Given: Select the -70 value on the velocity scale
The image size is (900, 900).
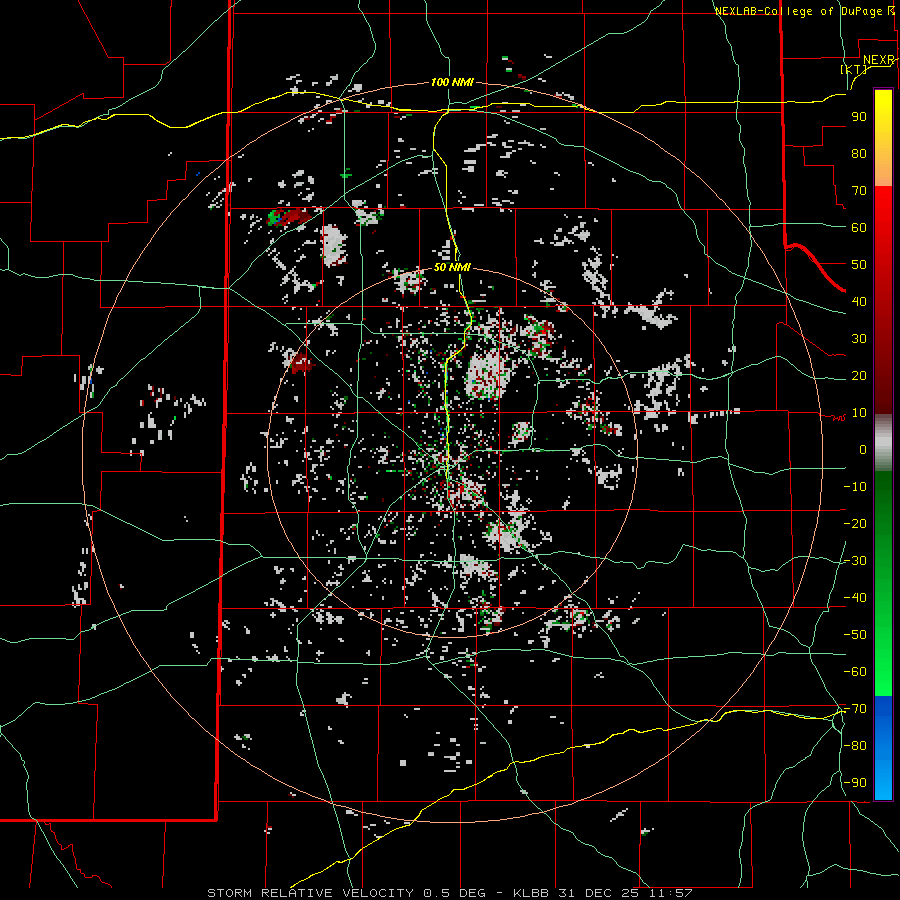Looking at the screenshot, I should tap(855, 709).
